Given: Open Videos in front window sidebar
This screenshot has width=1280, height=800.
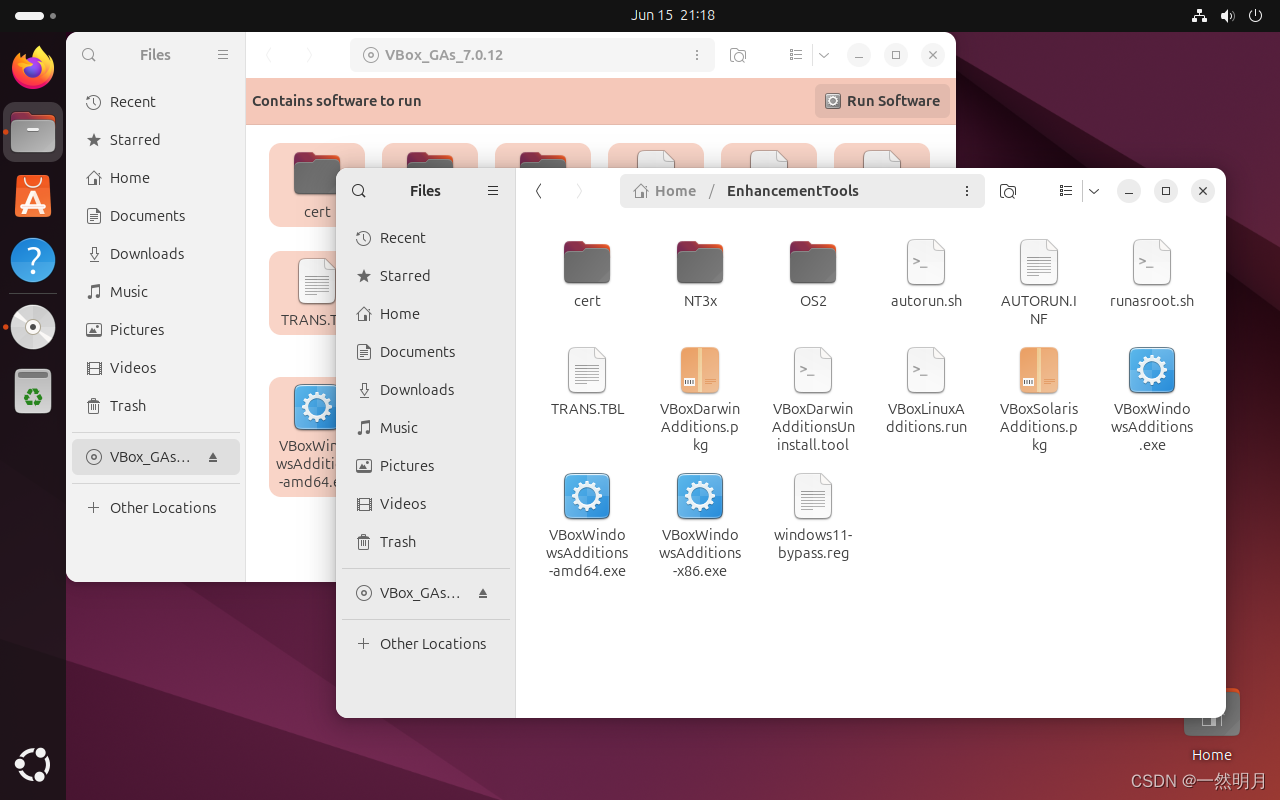Looking at the screenshot, I should click(x=426, y=504).
